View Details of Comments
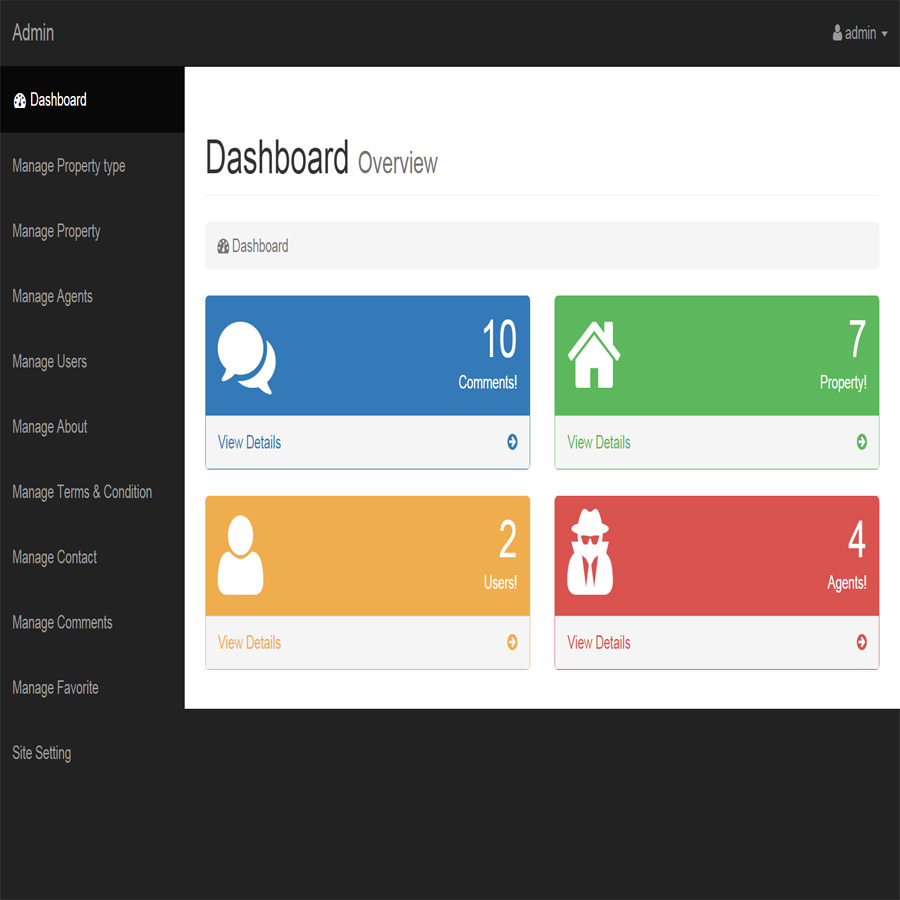This screenshot has height=900, width=900. pos(249,442)
